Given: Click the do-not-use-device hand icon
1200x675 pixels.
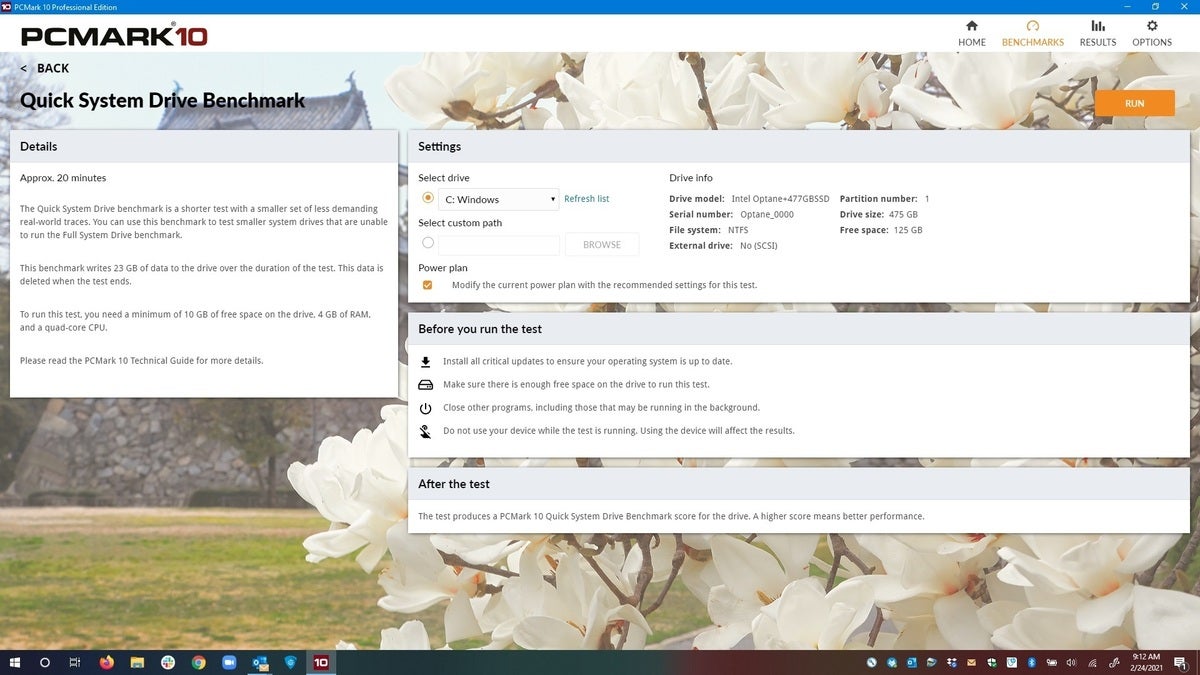Looking at the screenshot, I should [425, 431].
